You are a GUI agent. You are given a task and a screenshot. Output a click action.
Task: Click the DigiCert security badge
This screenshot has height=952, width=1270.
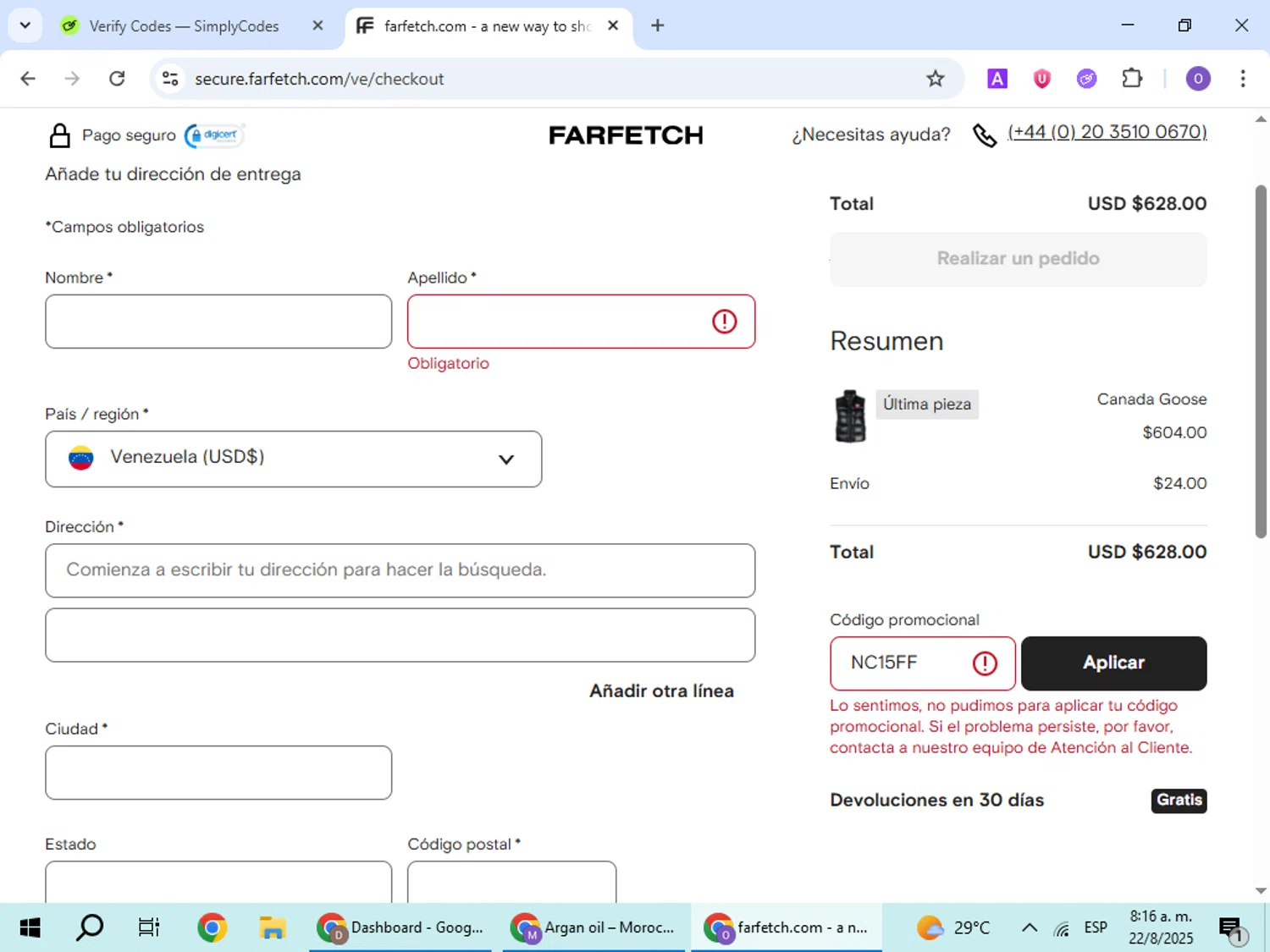tap(215, 135)
